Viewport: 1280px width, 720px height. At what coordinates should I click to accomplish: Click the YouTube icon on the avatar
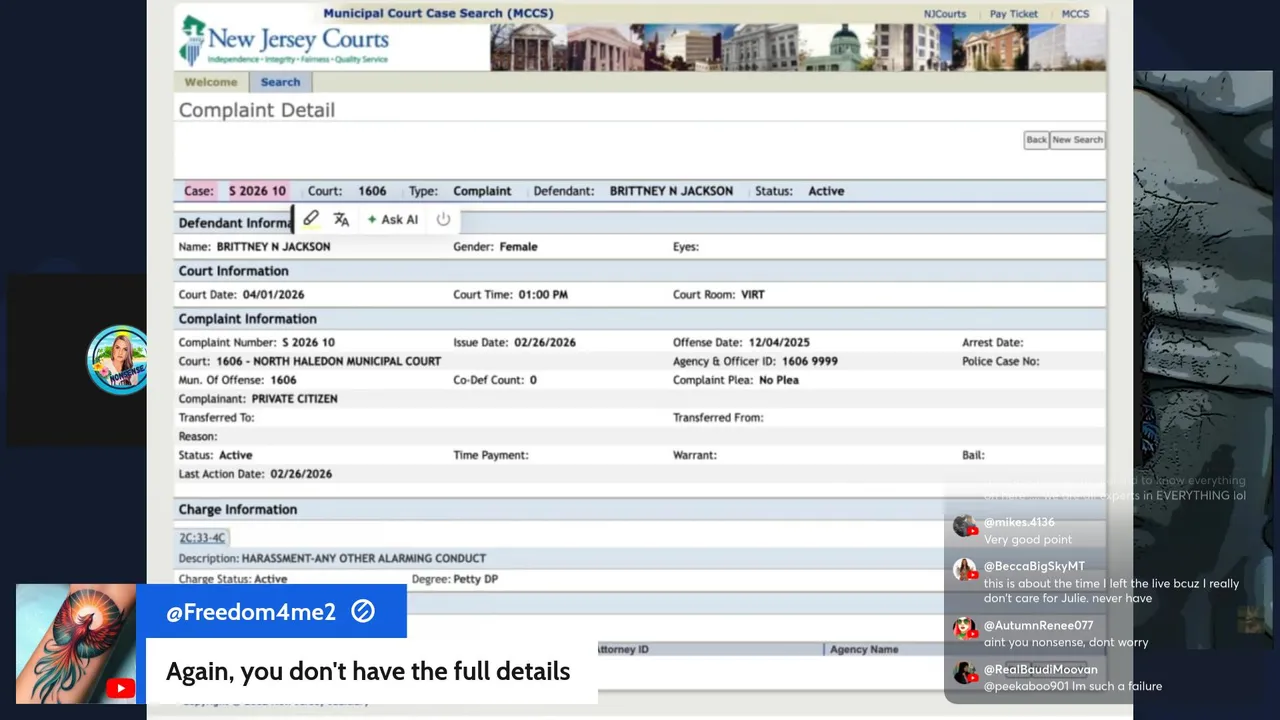[x=120, y=688]
